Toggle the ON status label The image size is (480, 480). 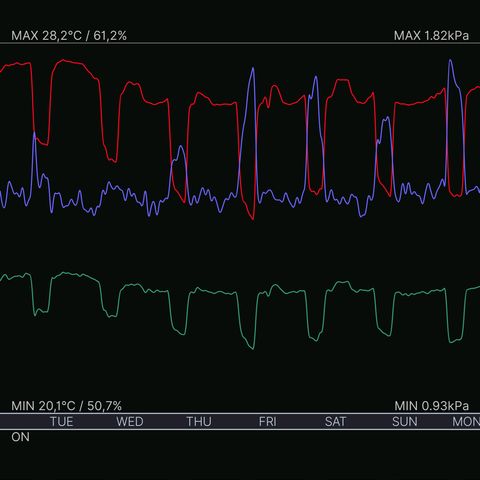tap(20, 437)
